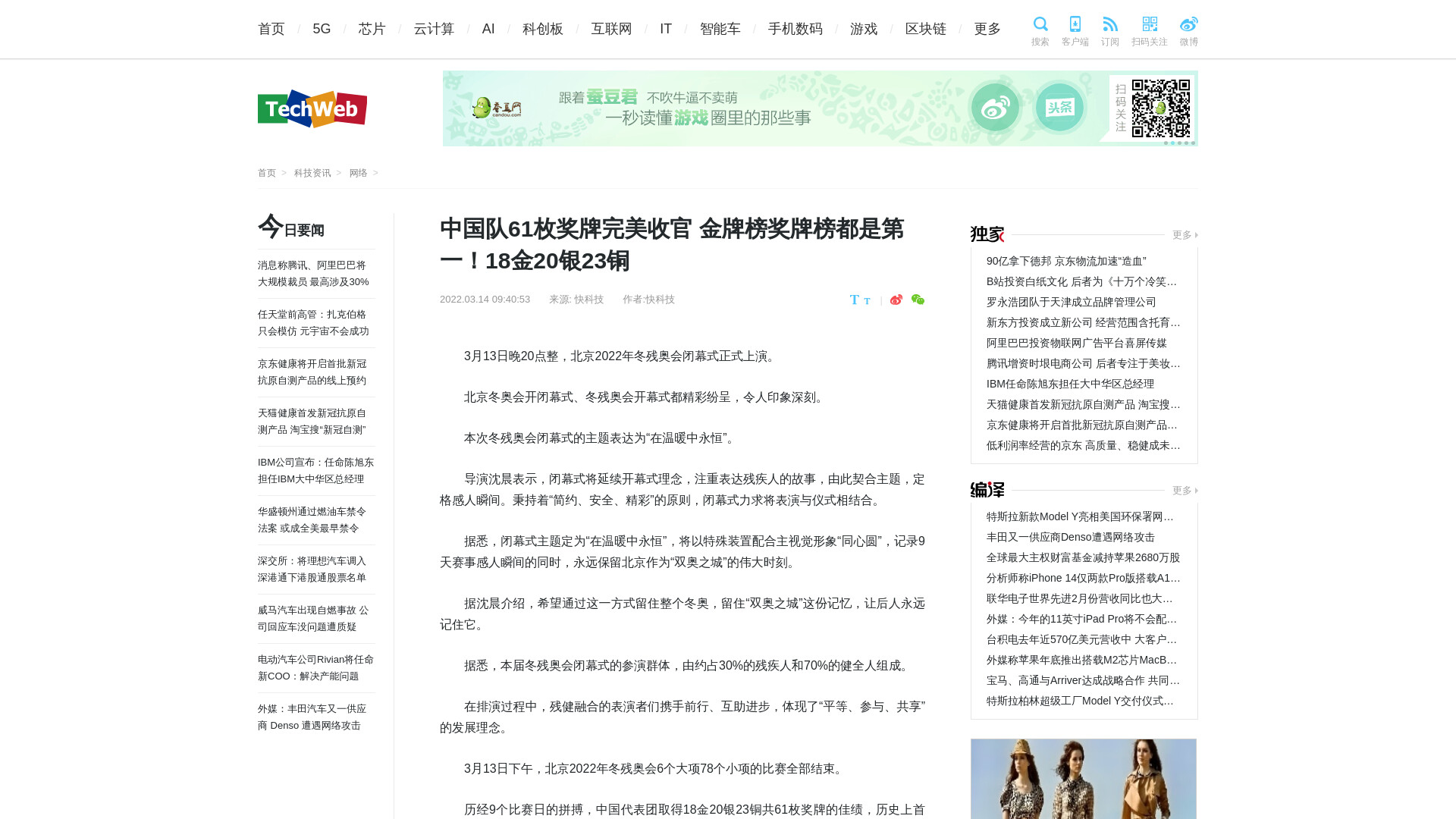
Task: Click the 头条 circle in banner ad
Action: tap(1060, 108)
